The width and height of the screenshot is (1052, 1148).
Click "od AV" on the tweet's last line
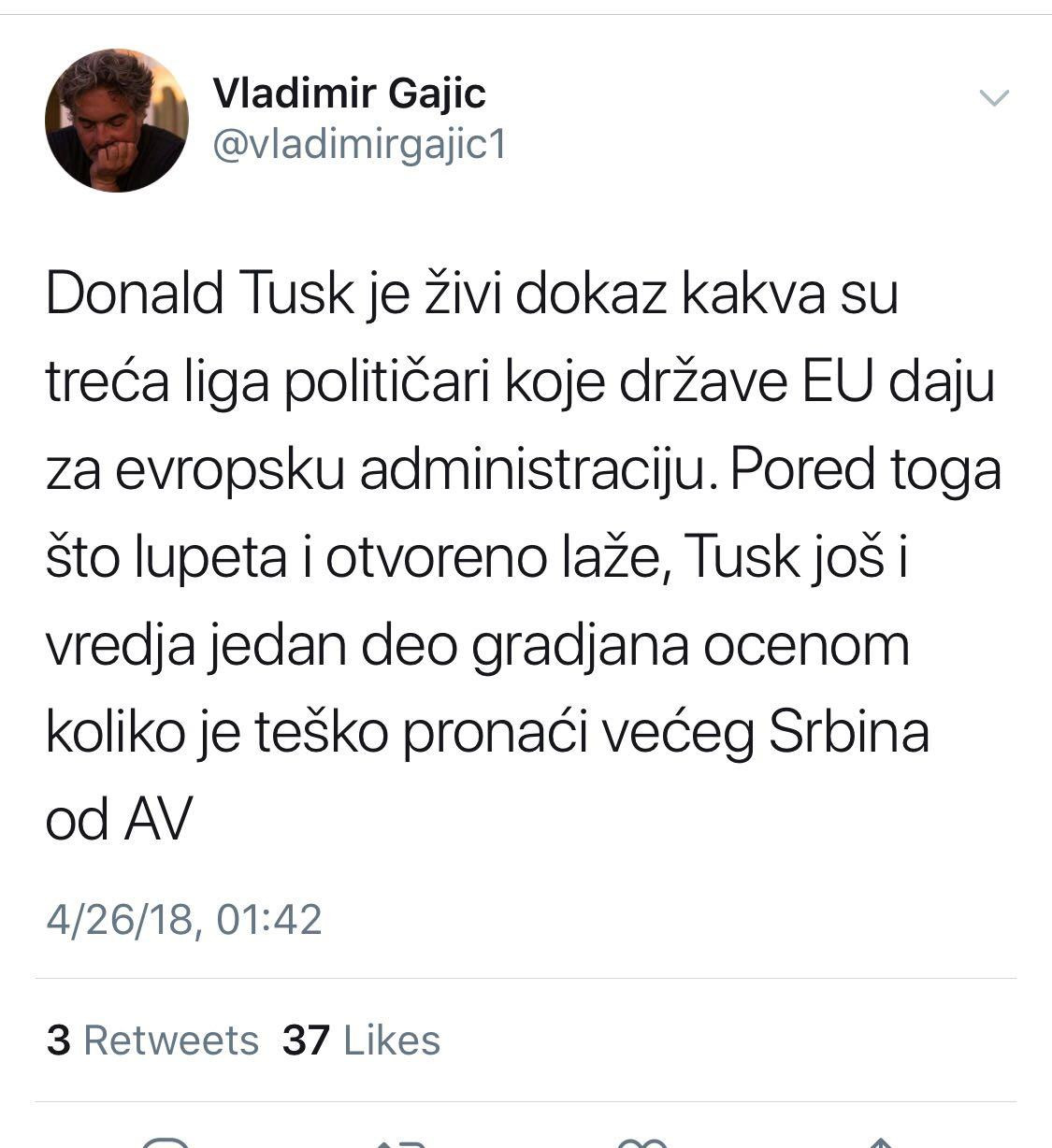click(x=118, y=820)
